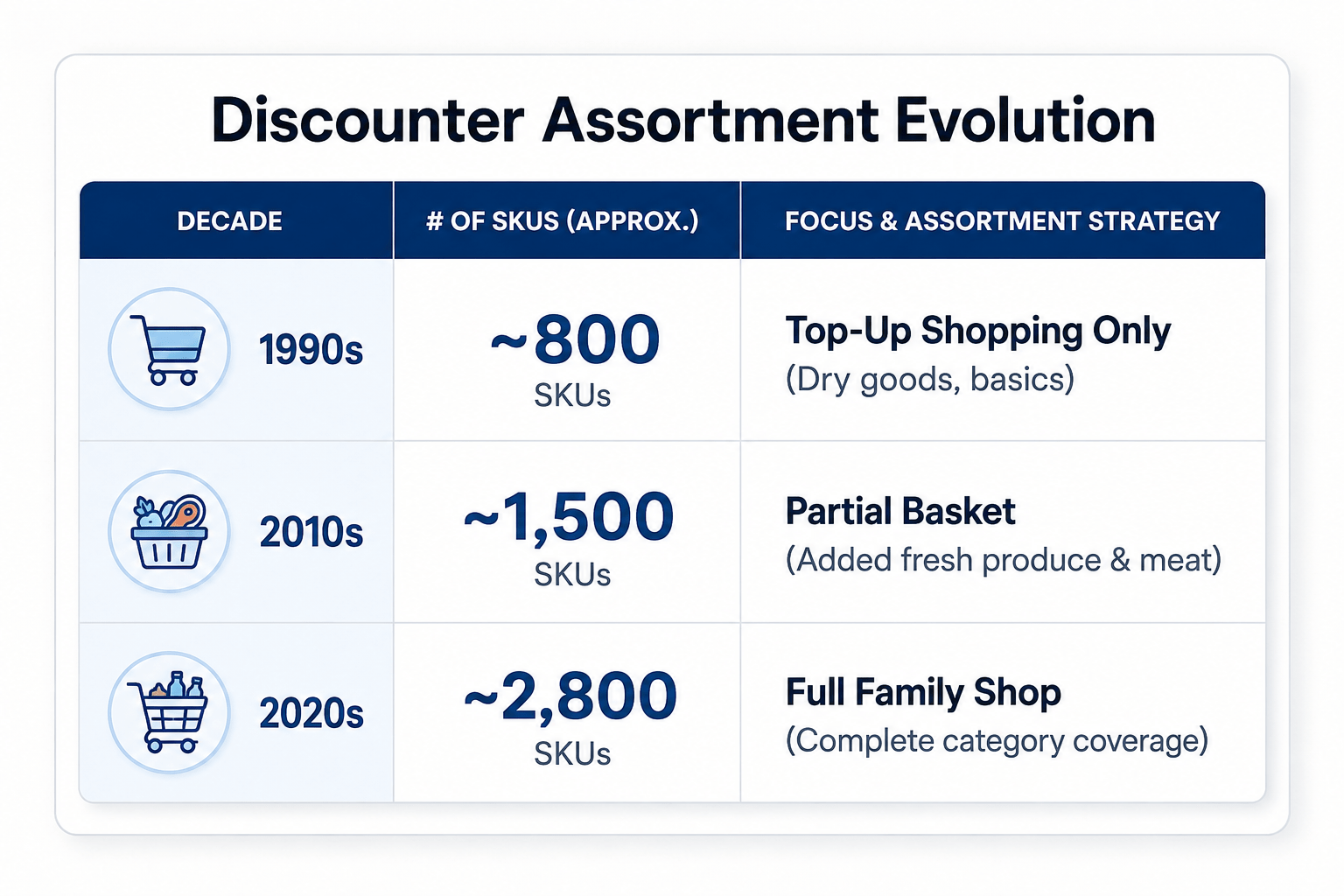
Task: Select the 2020s decade label
Action: click(x=311, y=713)
